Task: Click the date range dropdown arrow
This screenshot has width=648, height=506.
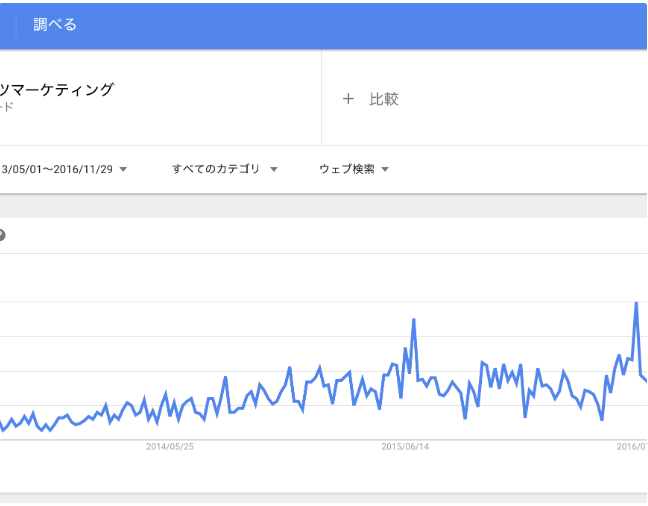Action: (x=123, y=169)
